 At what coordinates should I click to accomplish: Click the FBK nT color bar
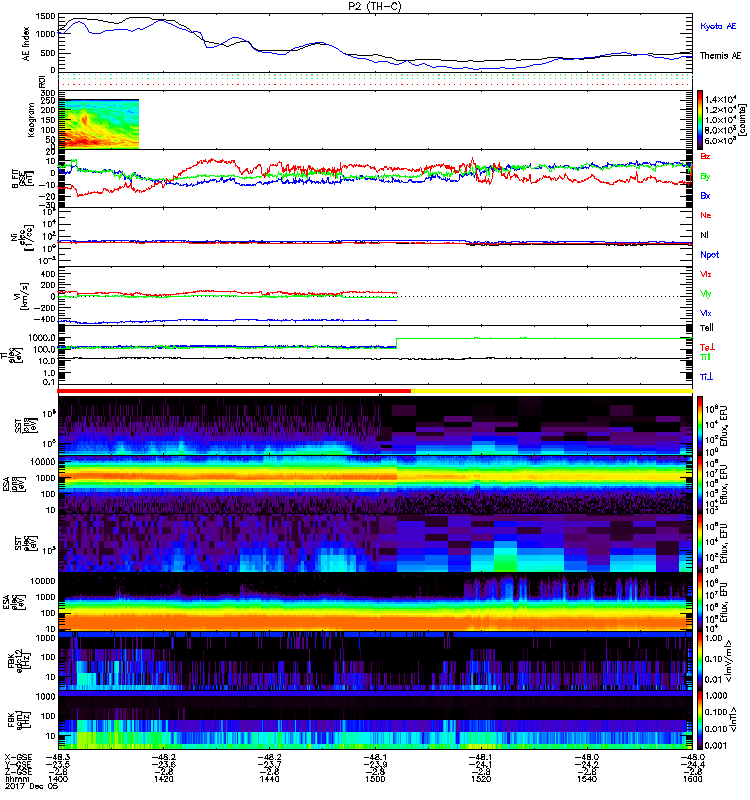pos(700,720)
